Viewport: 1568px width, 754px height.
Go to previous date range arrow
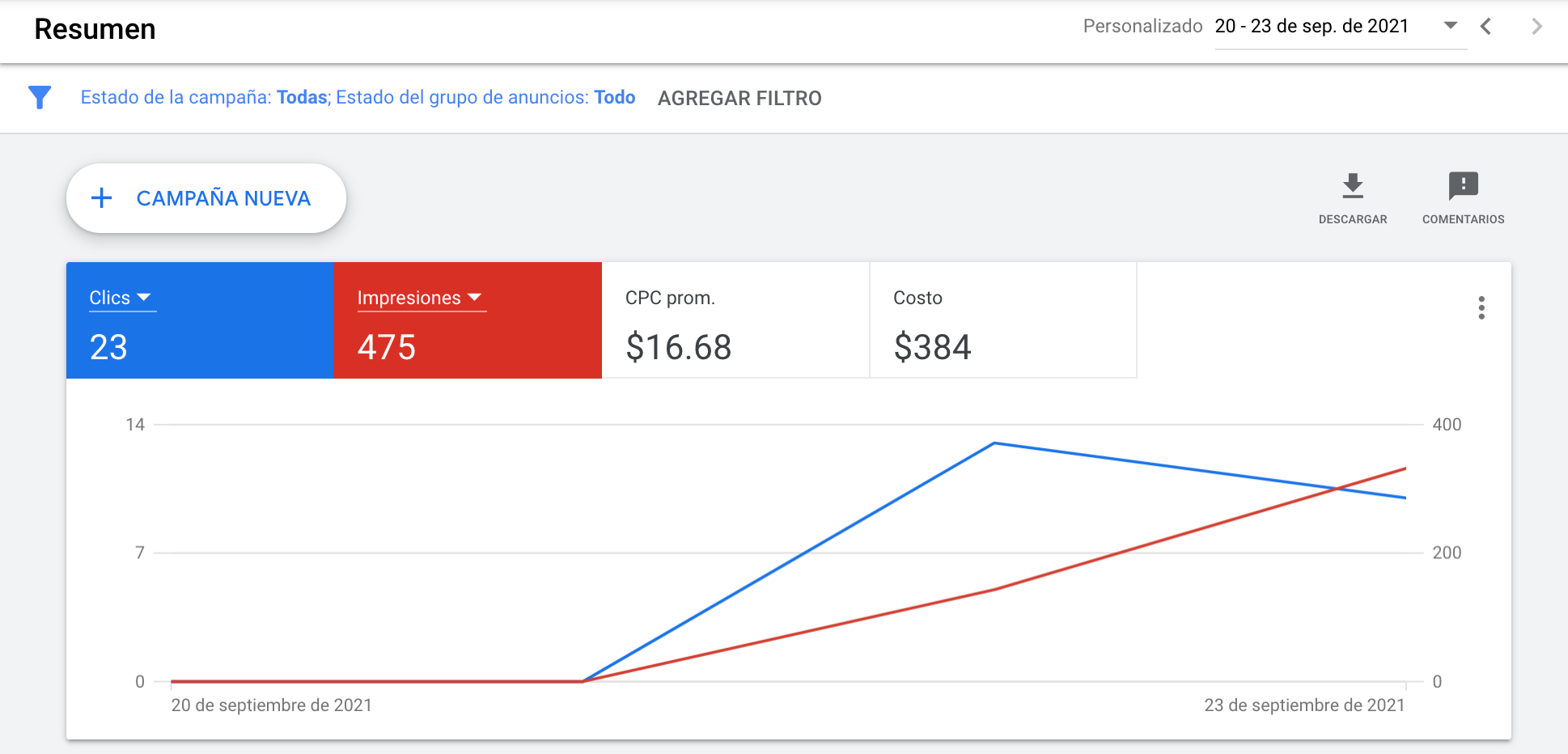click(x=1485, y=27)
